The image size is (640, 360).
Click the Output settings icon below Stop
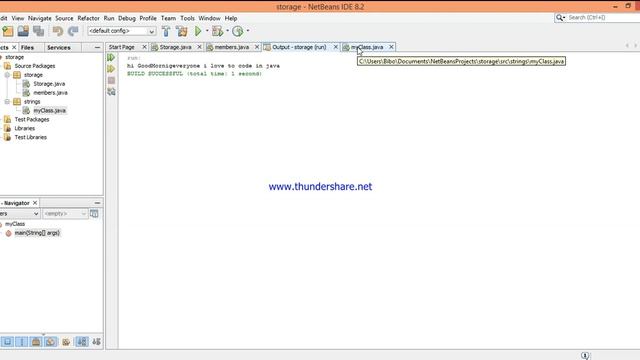coord(111,92)
